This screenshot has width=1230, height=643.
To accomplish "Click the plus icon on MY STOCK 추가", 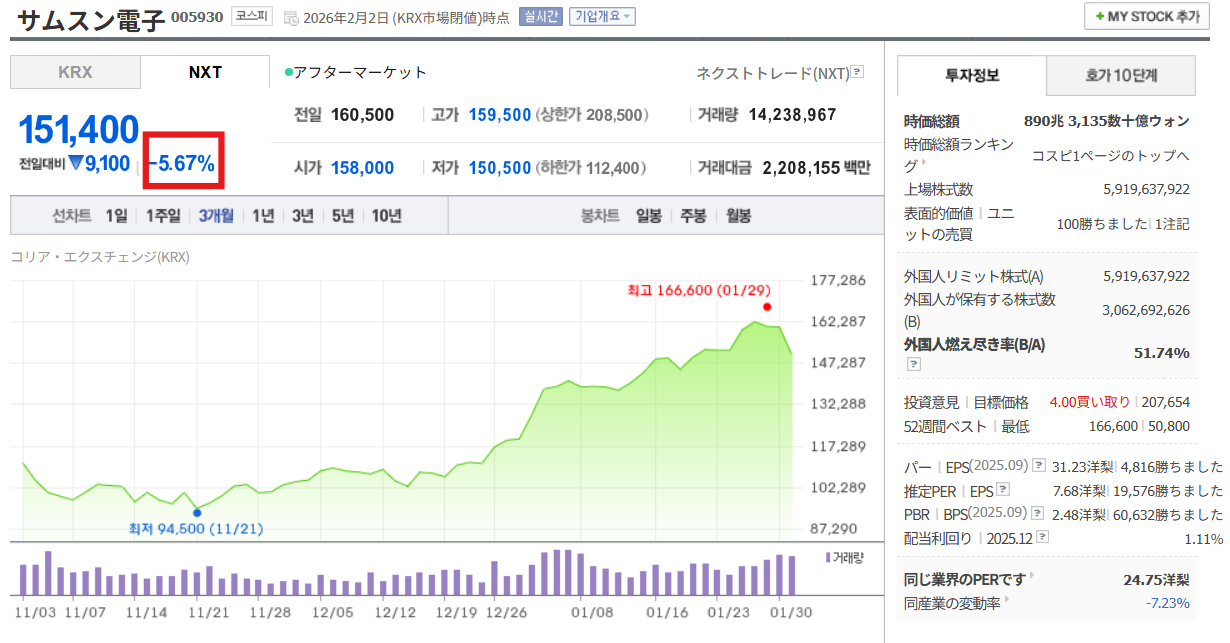I will tap(1100, 17).
